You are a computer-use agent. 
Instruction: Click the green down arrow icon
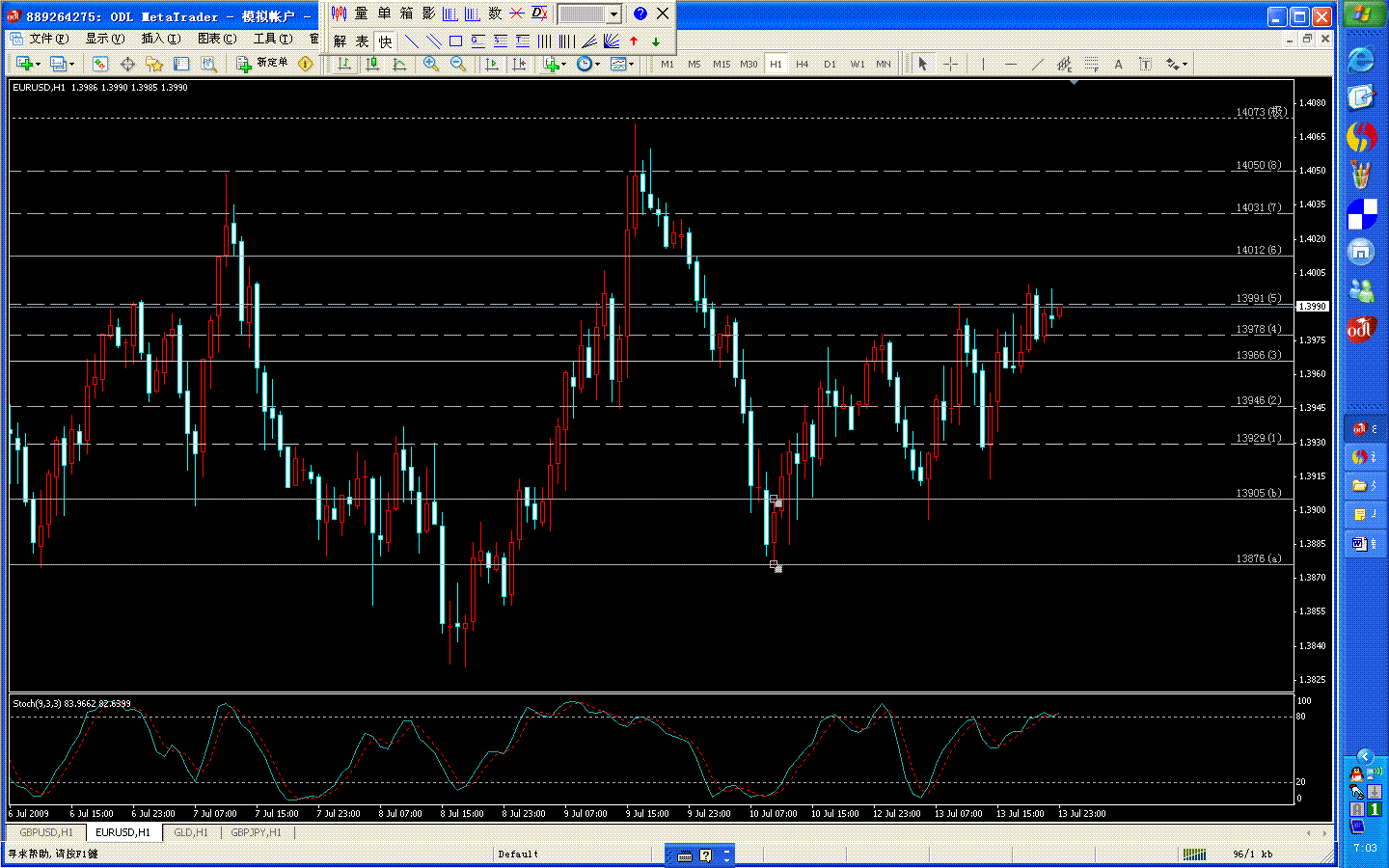pos(656,41)
